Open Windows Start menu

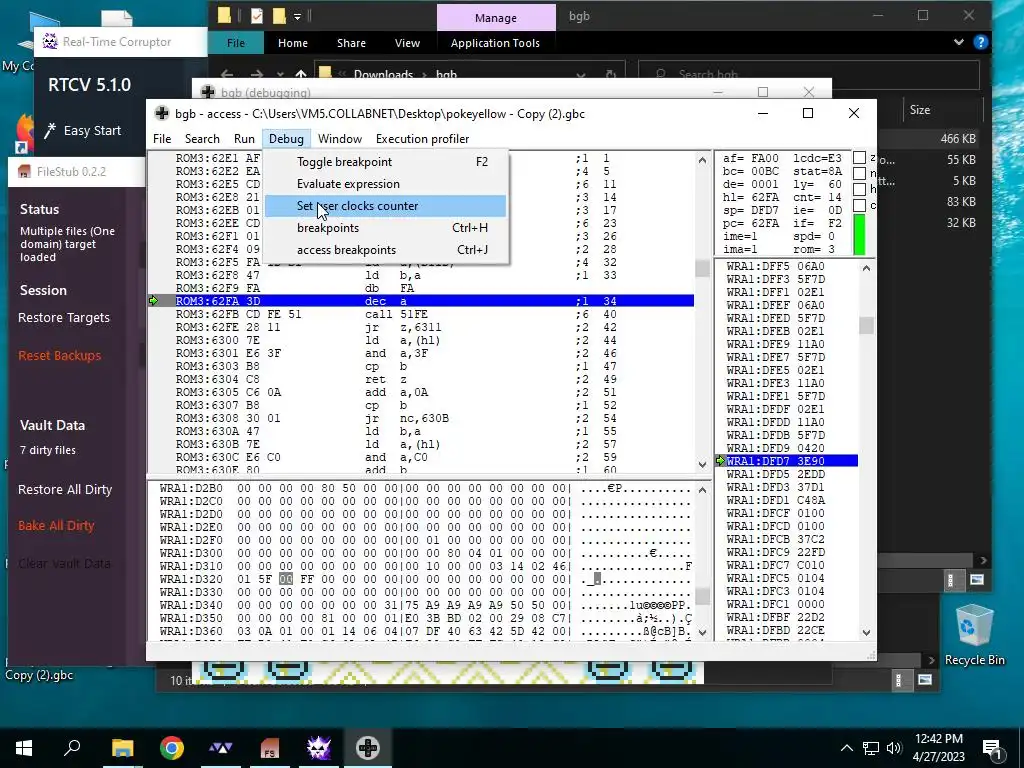click(x=24, y=748)
